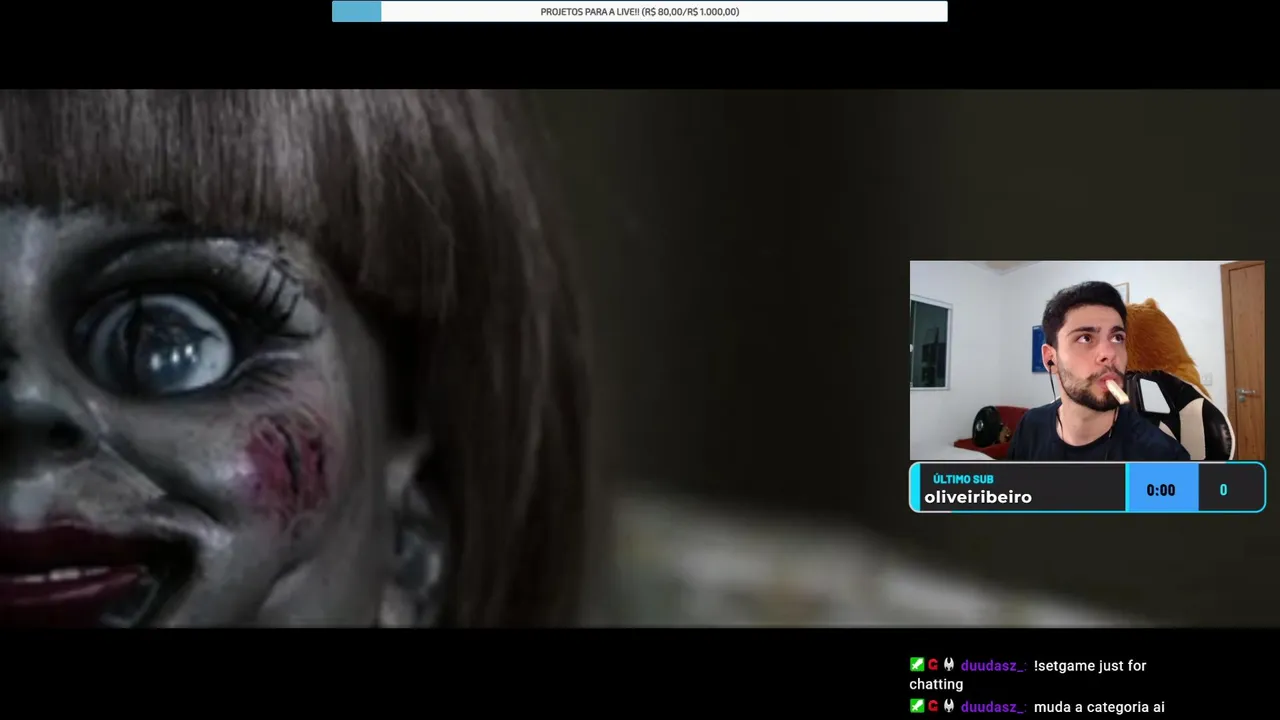Click the 'ÚLTIMO SUB' label
The height and width of the screenshot is (720, 1280).
(x=963, y=479)
